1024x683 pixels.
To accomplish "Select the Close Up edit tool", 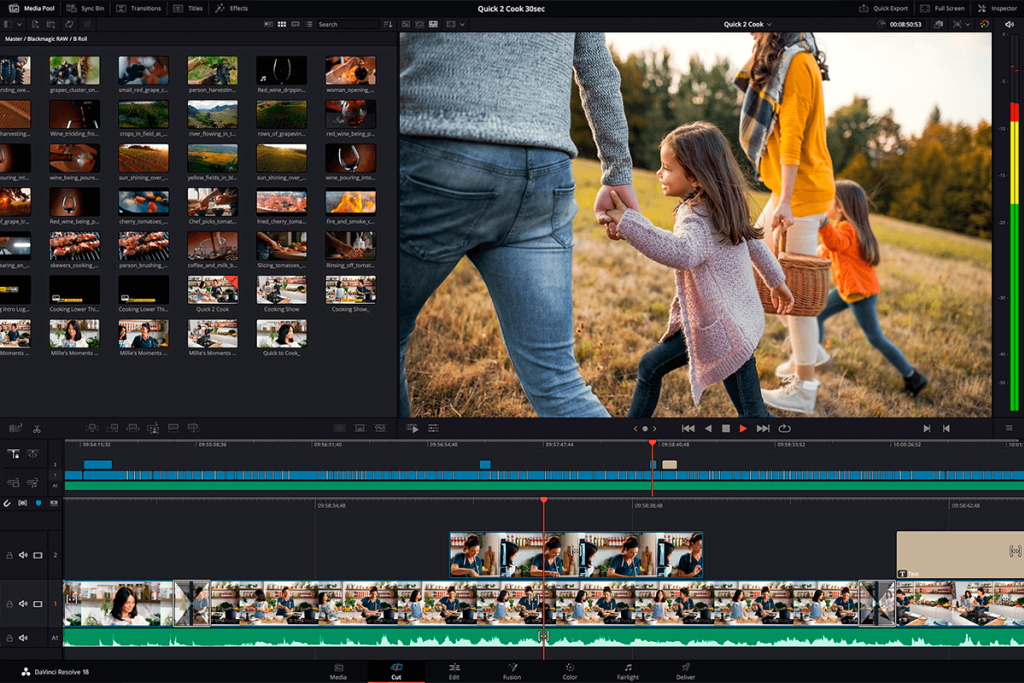I will [x=154, y=428].
